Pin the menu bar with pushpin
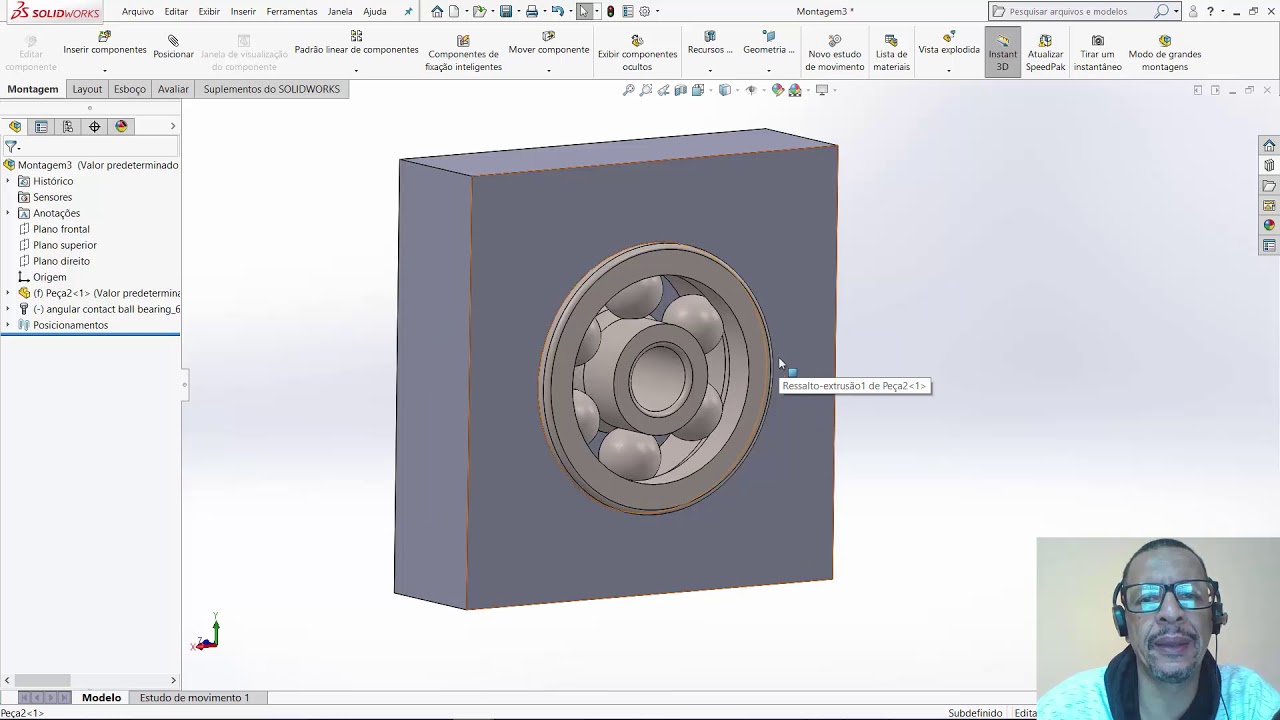The width and height of the screenshot is (1280, 720). [408, 11]
